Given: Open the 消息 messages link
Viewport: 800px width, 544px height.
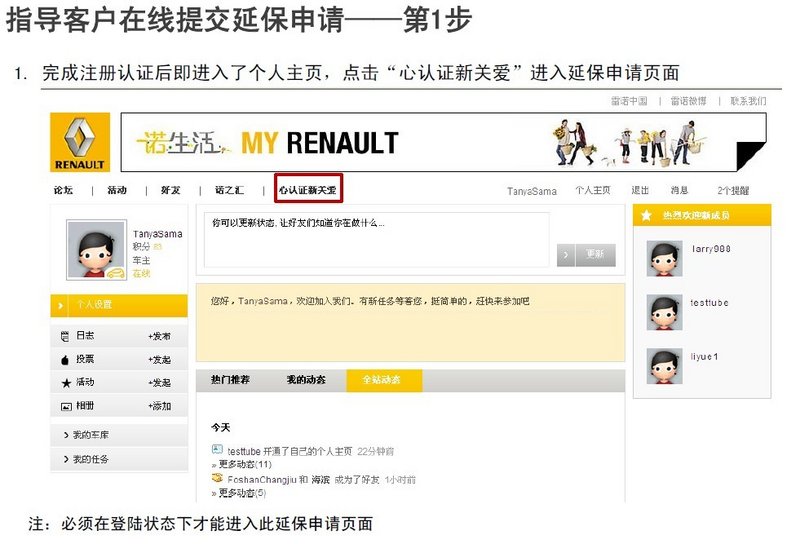Looking at the screenshot, I should click(x=680, y=190).
